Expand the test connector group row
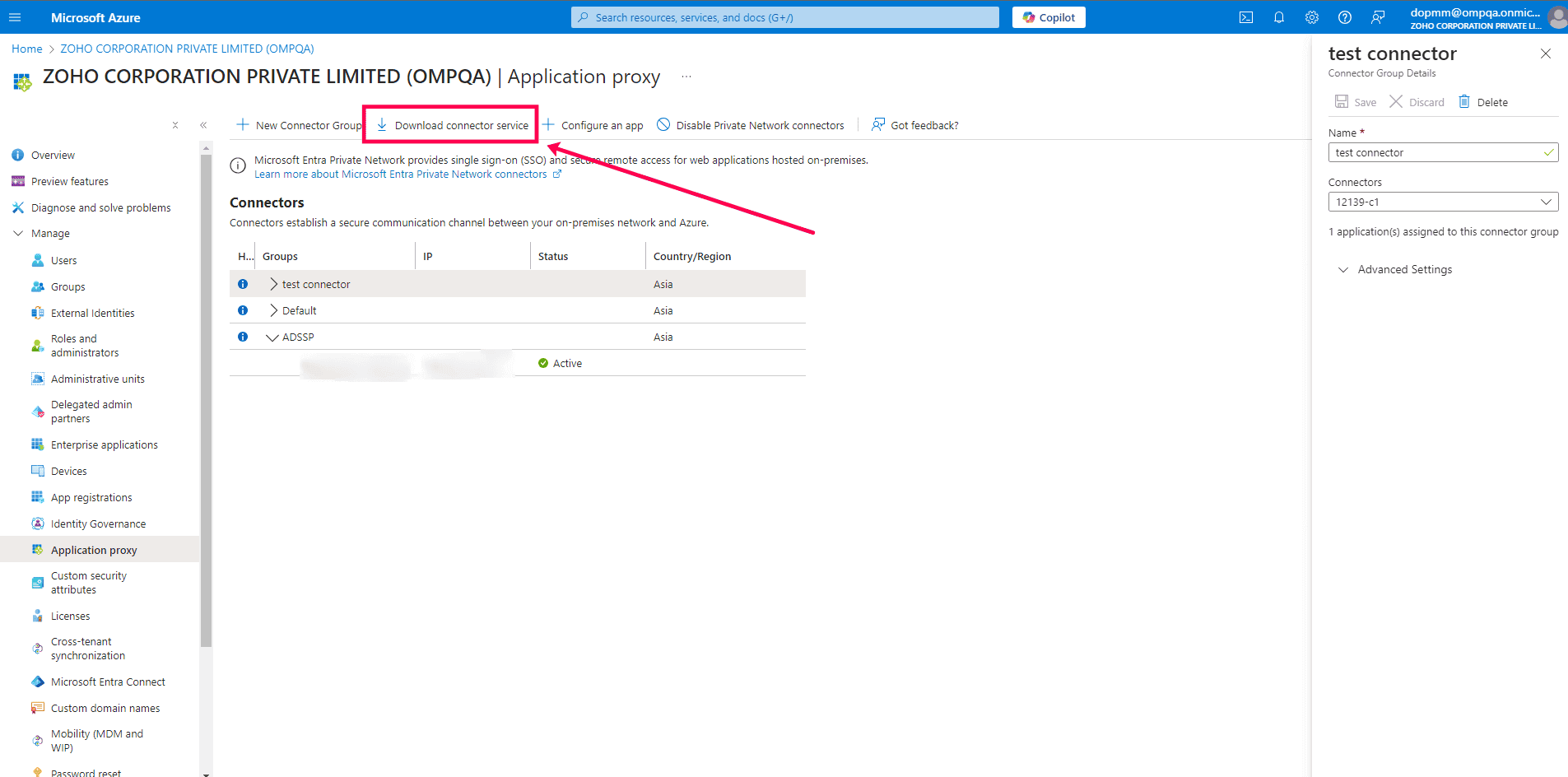Image resolution: width=1568 pixels, height=777 pixels. [273, 284]
